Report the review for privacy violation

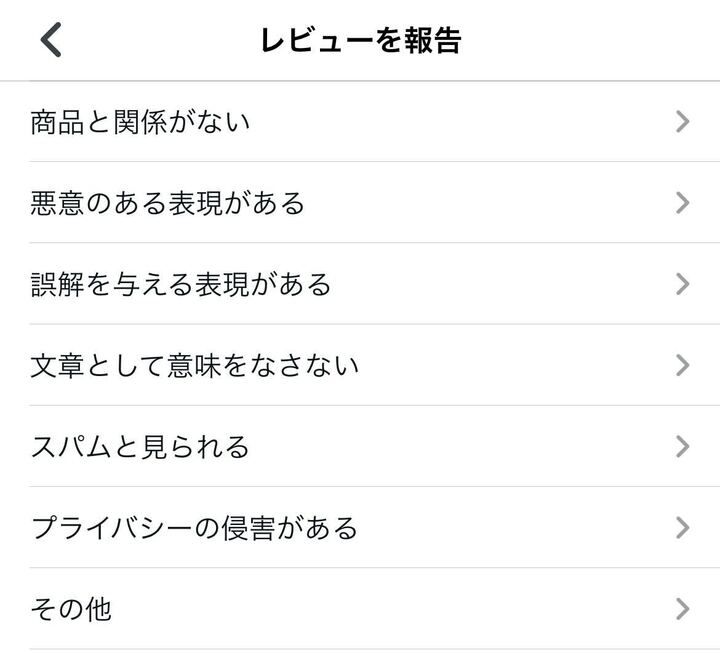(x=375, y=528)
